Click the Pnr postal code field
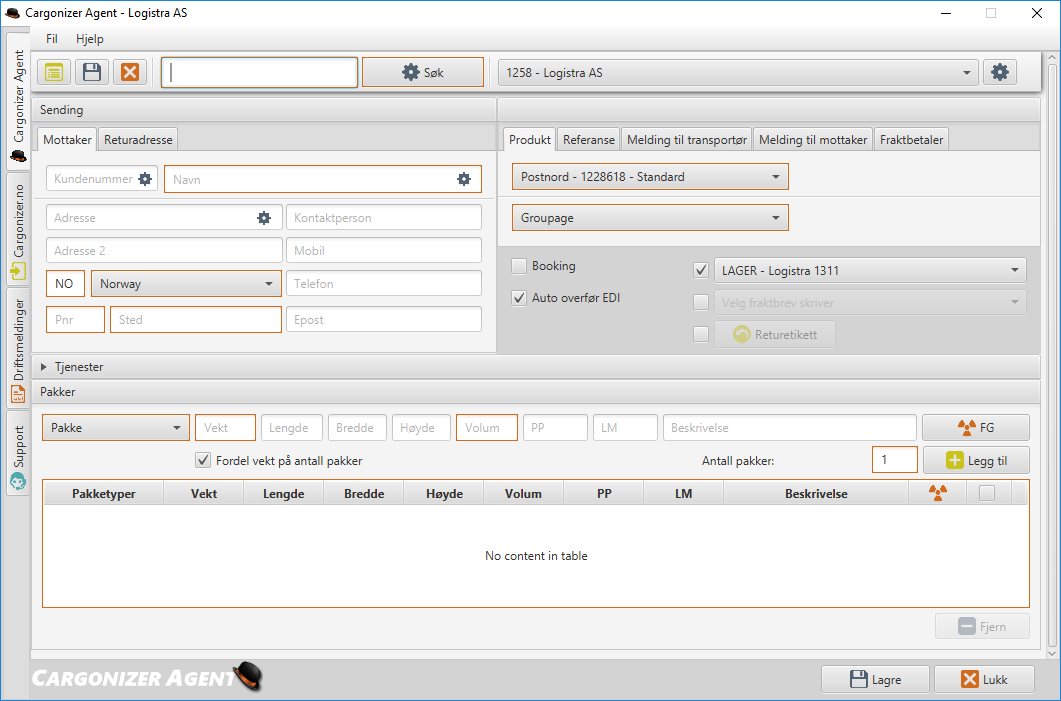The height and width of the screenshot is (701, 1061). tap(76, 319)
